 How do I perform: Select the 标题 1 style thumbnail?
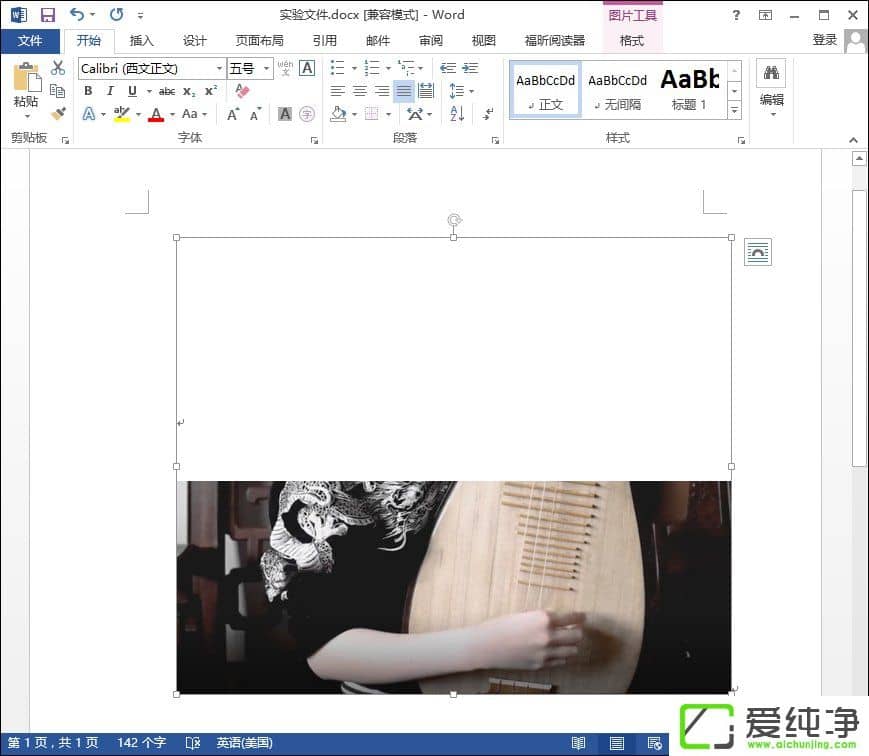[689, 90]
